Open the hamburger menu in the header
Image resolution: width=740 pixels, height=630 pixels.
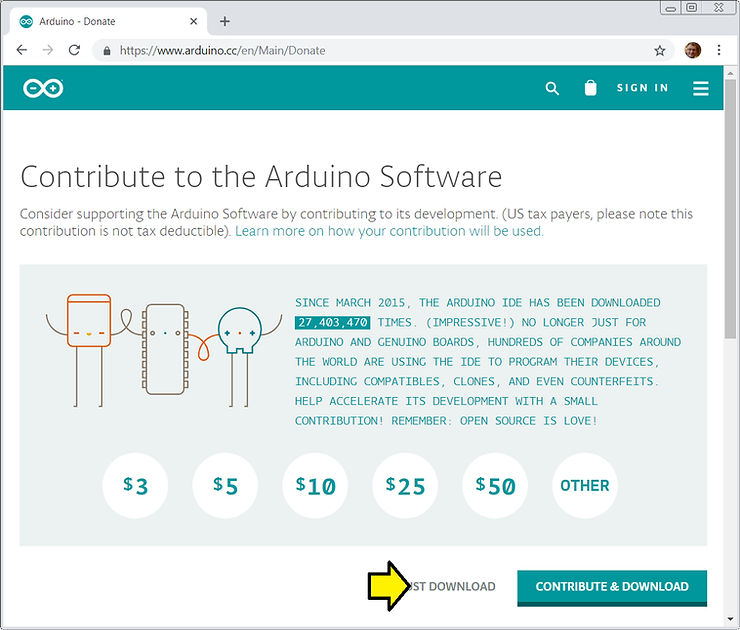coord(700,88)
